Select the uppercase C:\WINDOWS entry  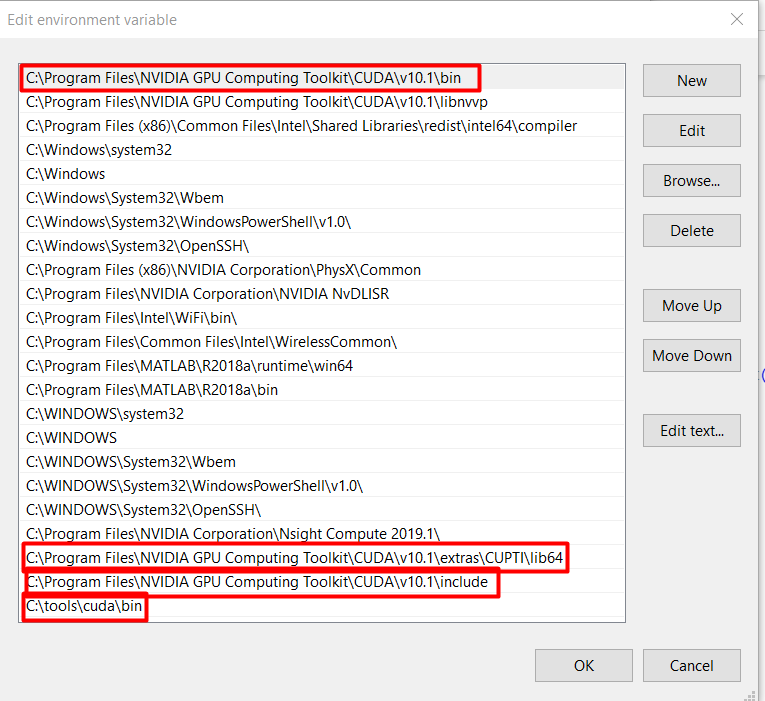pyautogui.click(x=322, y=438)
